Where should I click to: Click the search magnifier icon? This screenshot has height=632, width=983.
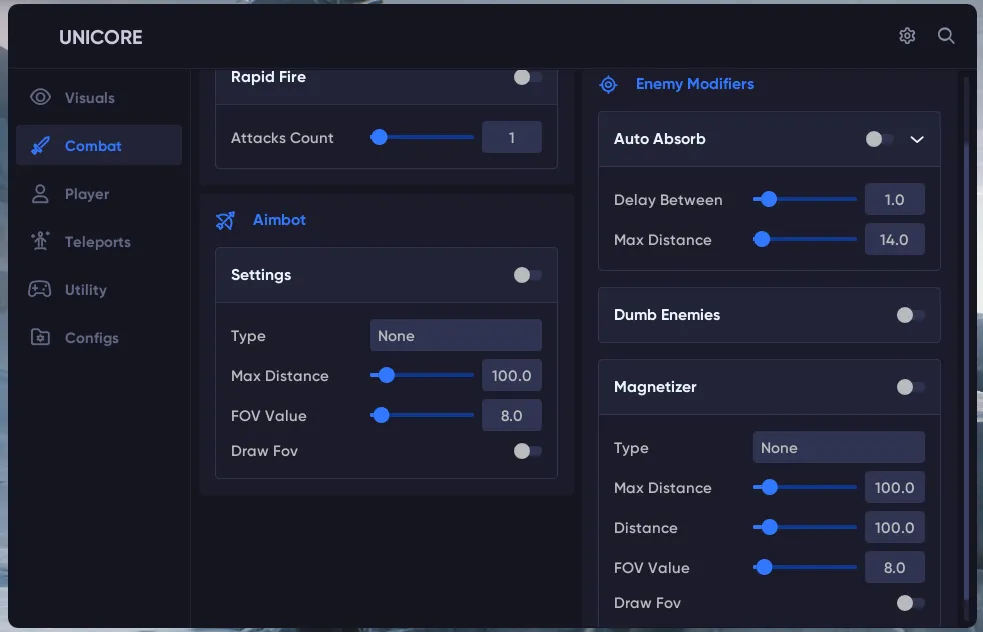pos(946,36)
